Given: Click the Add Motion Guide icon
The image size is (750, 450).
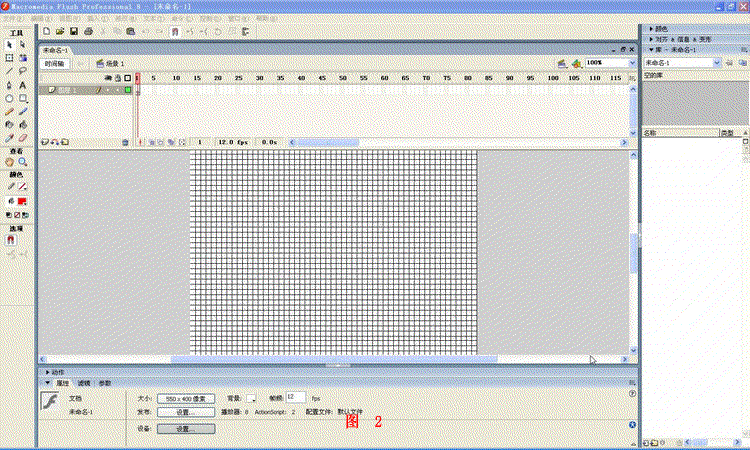Looking at the screenshot, I should 55,142.
